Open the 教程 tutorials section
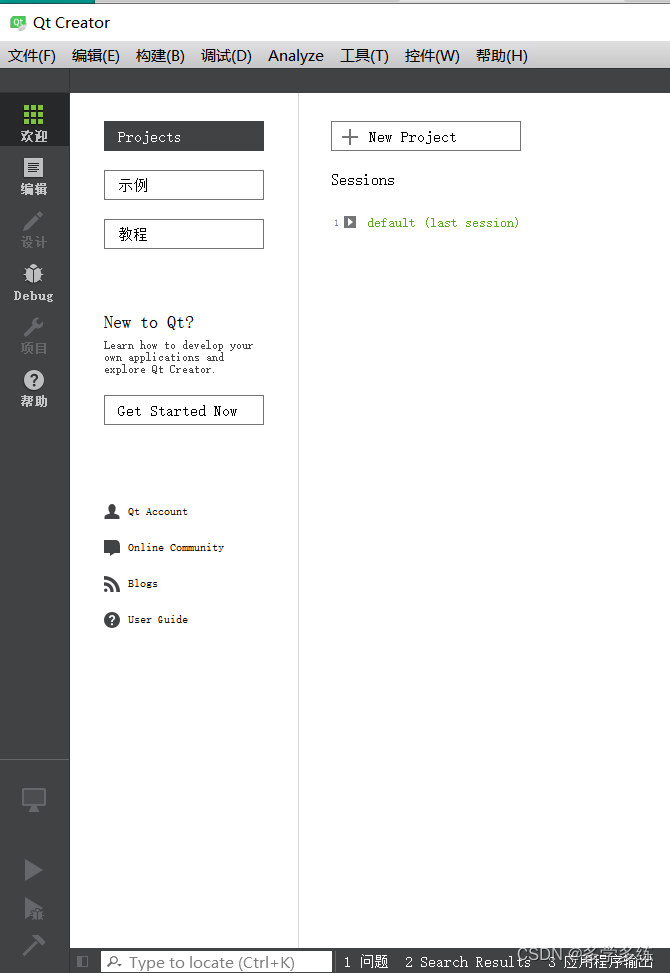 (x=184, y=234)
